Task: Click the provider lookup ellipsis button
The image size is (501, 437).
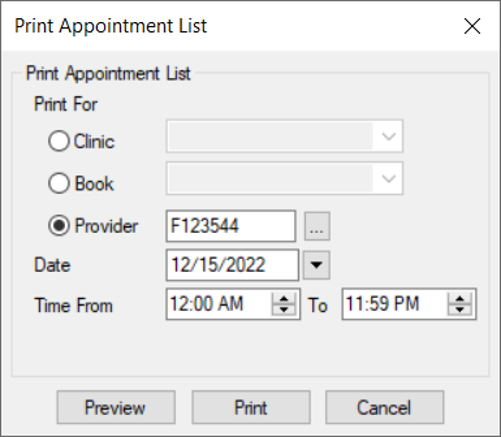Action: coord(317,226)
